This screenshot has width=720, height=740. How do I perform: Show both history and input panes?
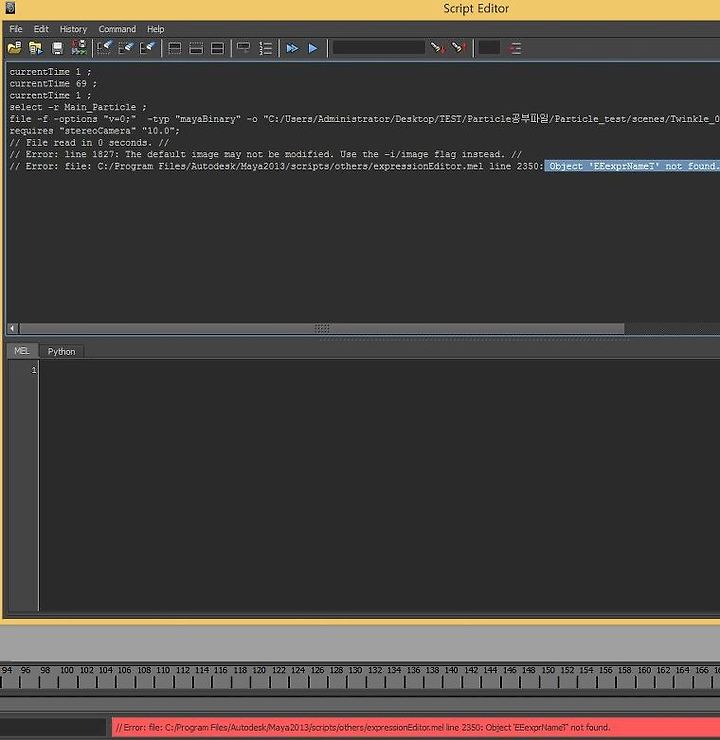click(x=218, y=48)
